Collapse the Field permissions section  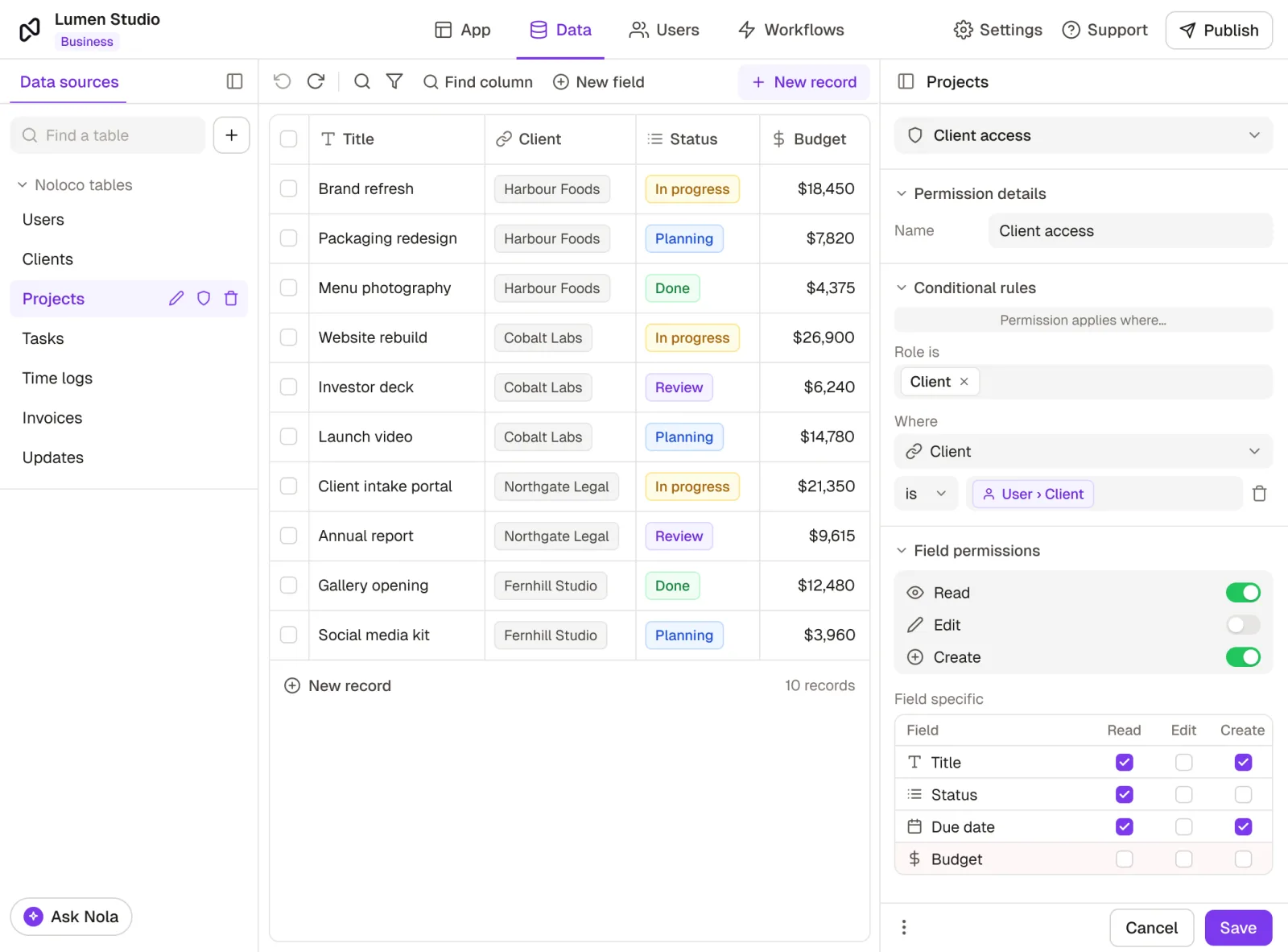(902, 551)
